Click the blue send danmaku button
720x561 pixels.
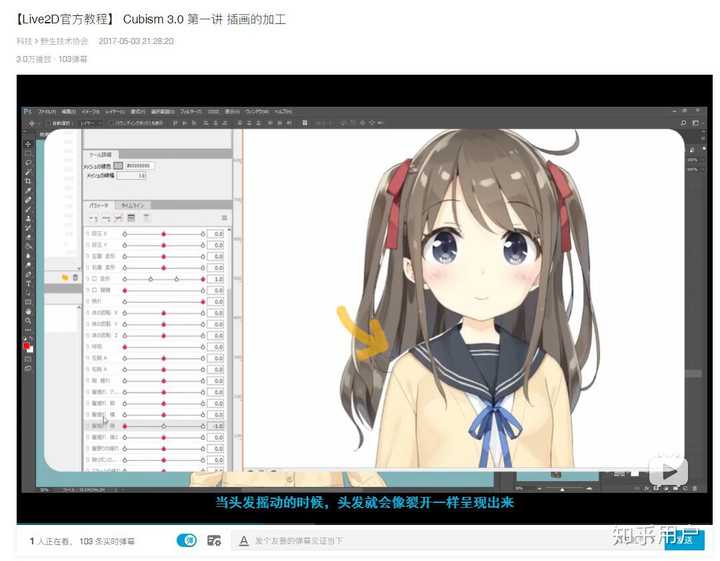tap(684, 540)
